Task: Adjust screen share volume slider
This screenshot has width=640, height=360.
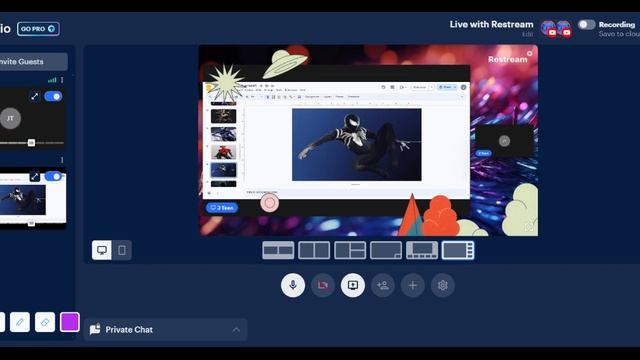Action: pos(31,223)
